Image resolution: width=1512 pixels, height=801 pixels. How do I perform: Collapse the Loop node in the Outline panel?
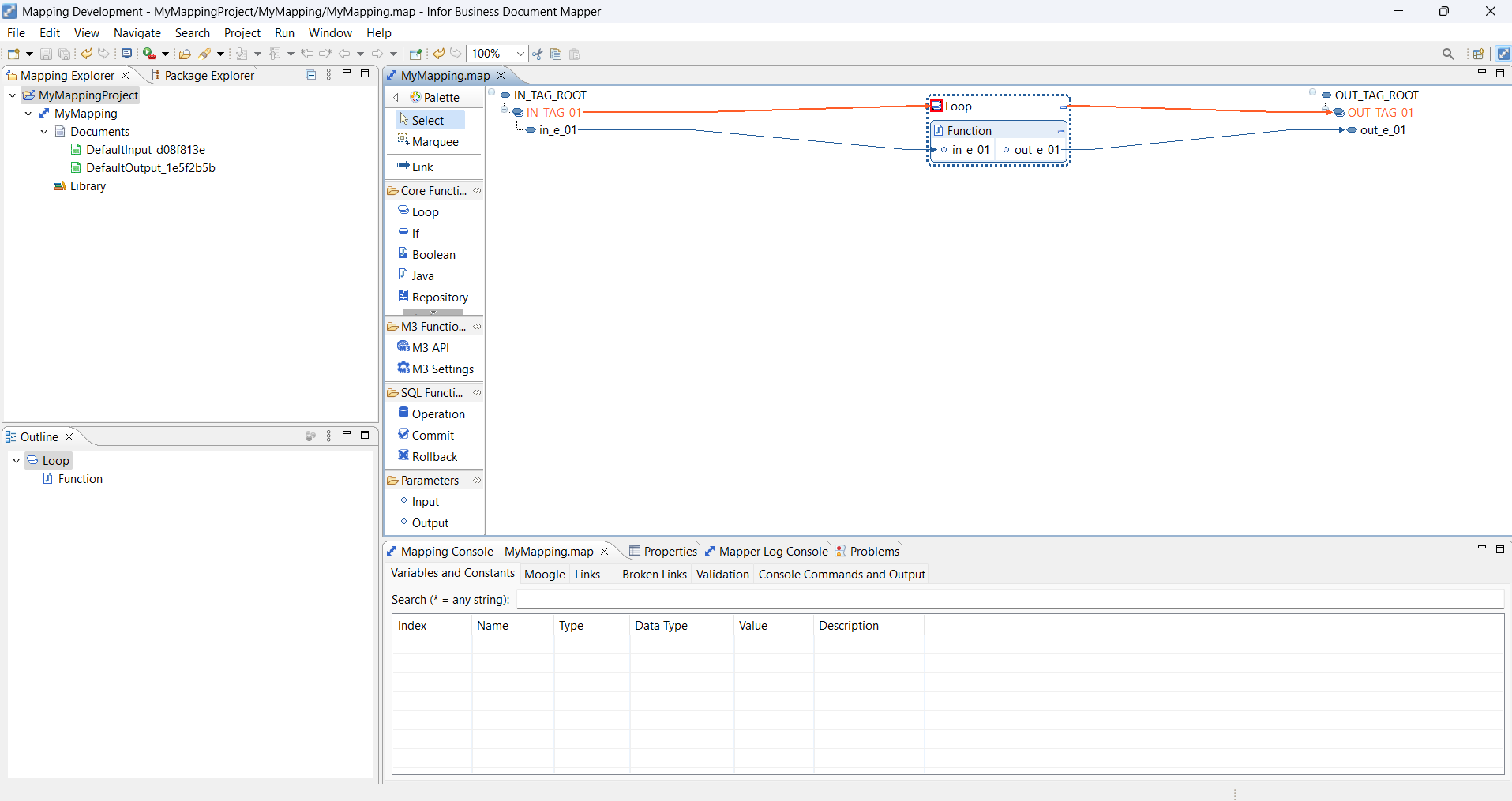(16, 460)
